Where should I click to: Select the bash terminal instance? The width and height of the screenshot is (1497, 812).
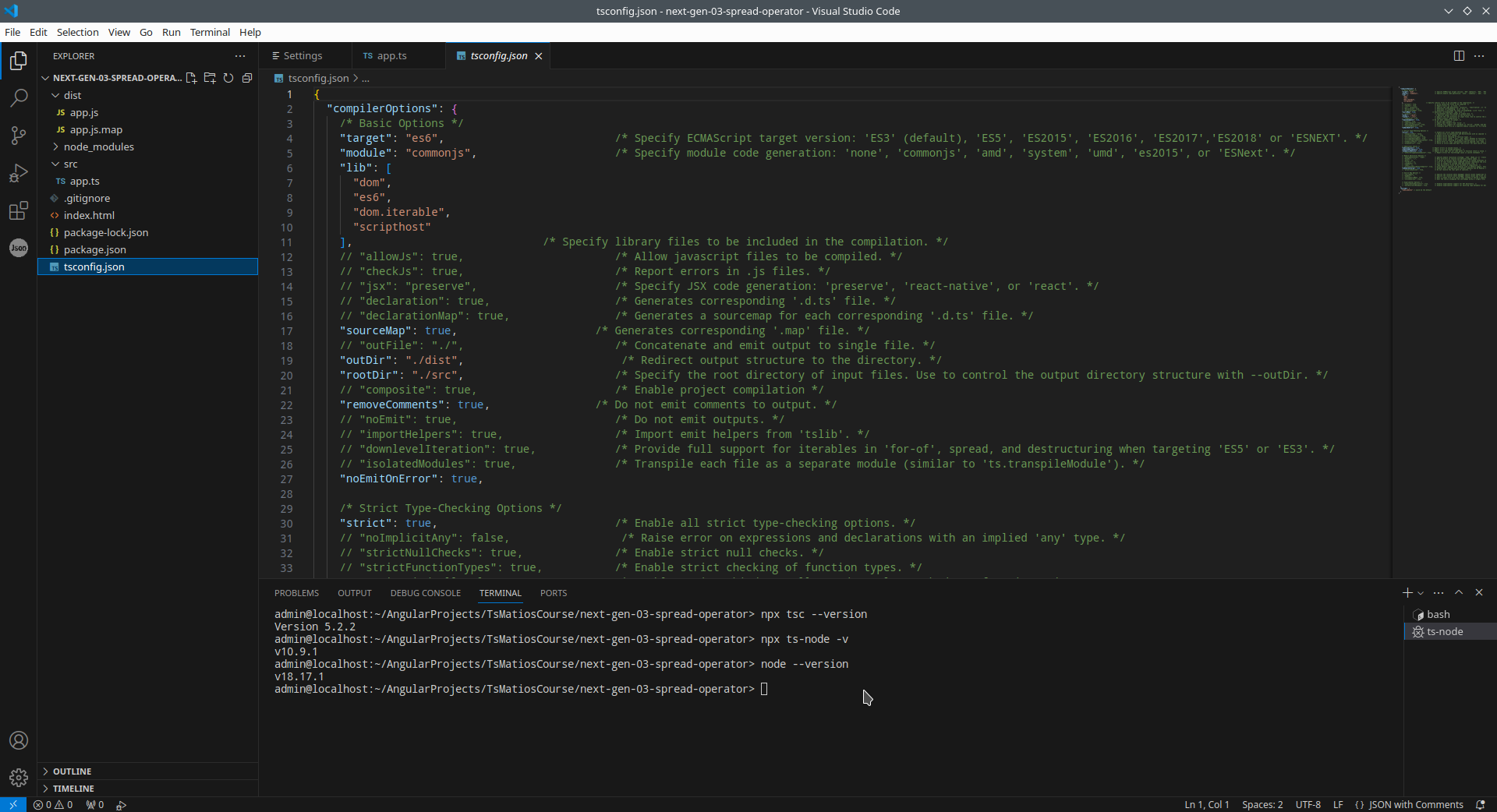click(x=1450, y=615)
